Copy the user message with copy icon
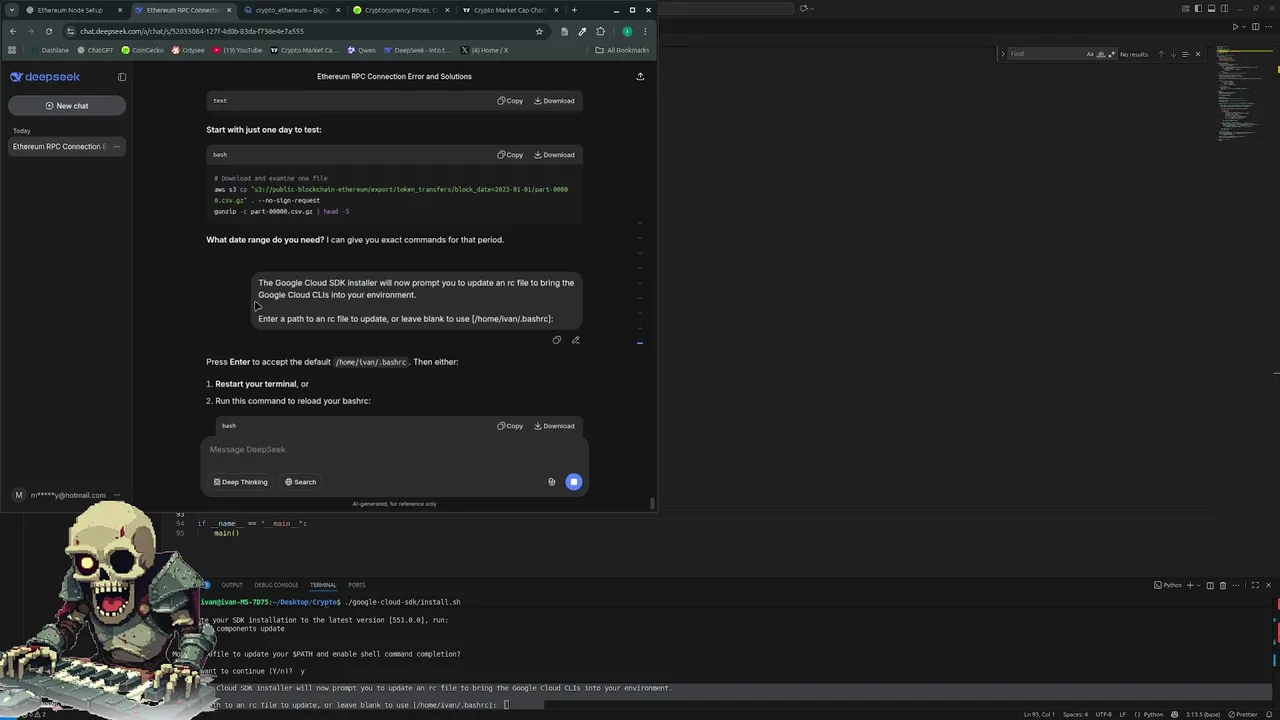1280x720 pixels. (557, 340)
